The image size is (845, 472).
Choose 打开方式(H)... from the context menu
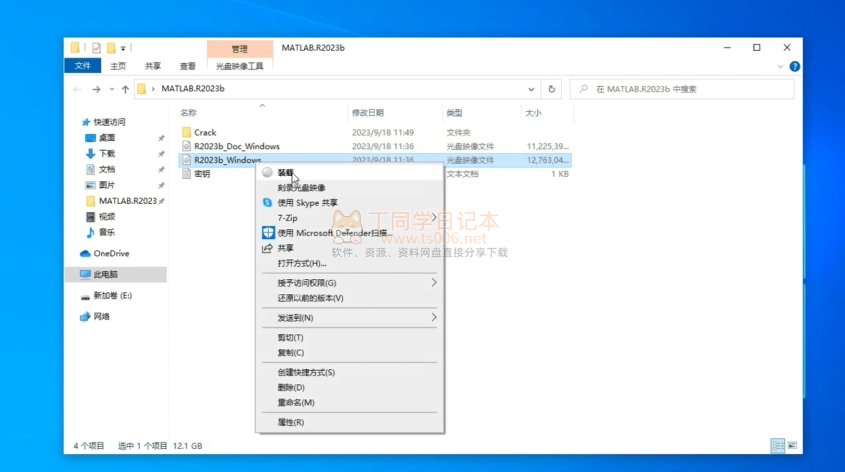click(349, 263)
